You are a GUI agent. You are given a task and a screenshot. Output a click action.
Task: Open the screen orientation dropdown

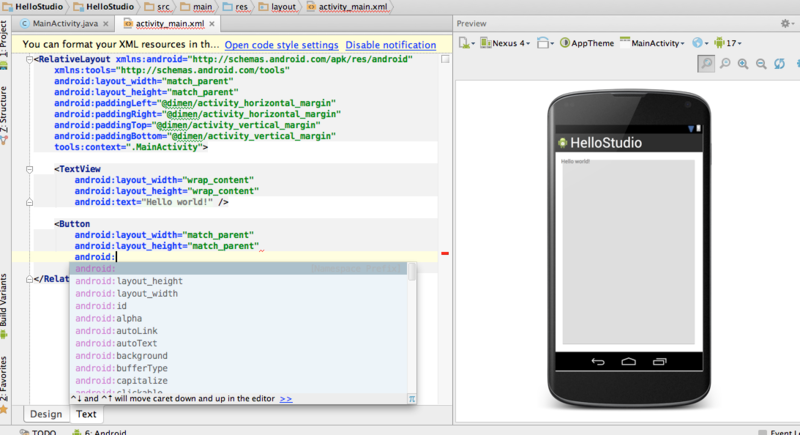(x=545, y=43)
